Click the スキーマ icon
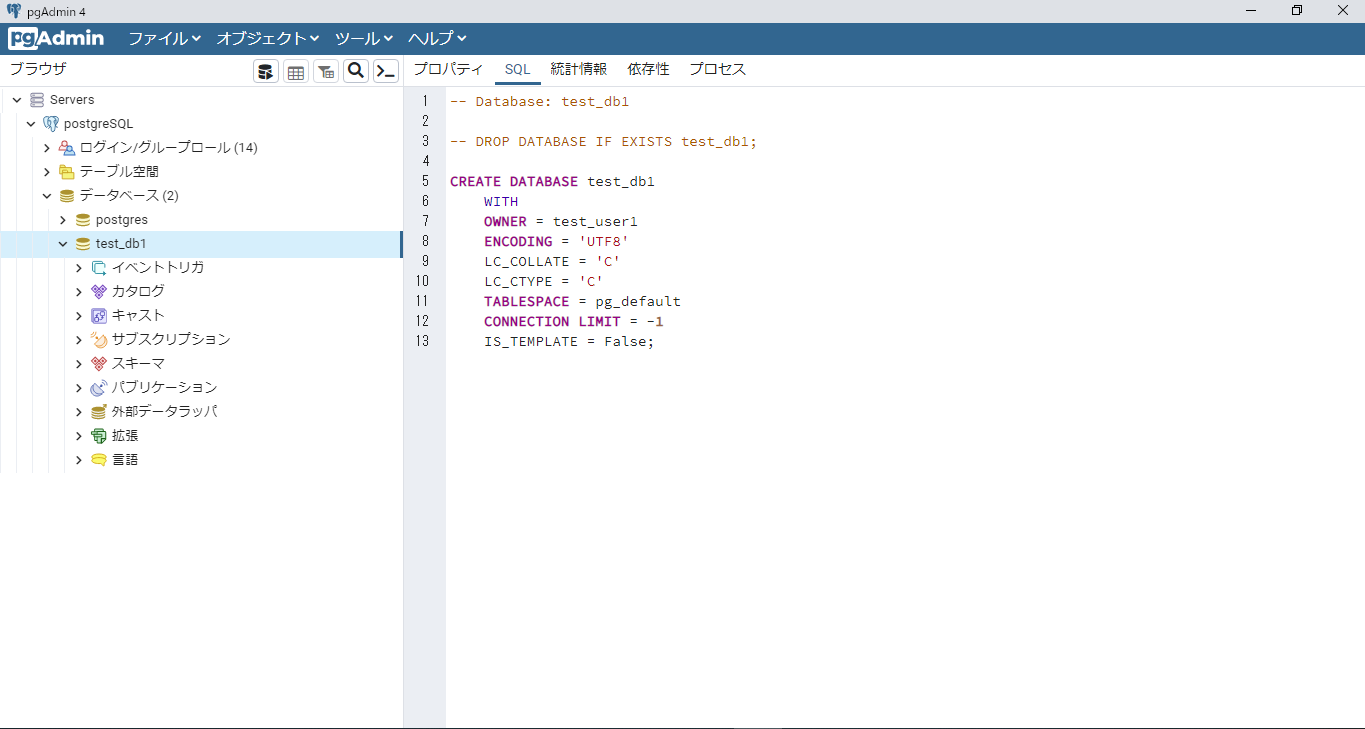The height and width of the screenshot is (729, 1365). click(x=99, y=364)
